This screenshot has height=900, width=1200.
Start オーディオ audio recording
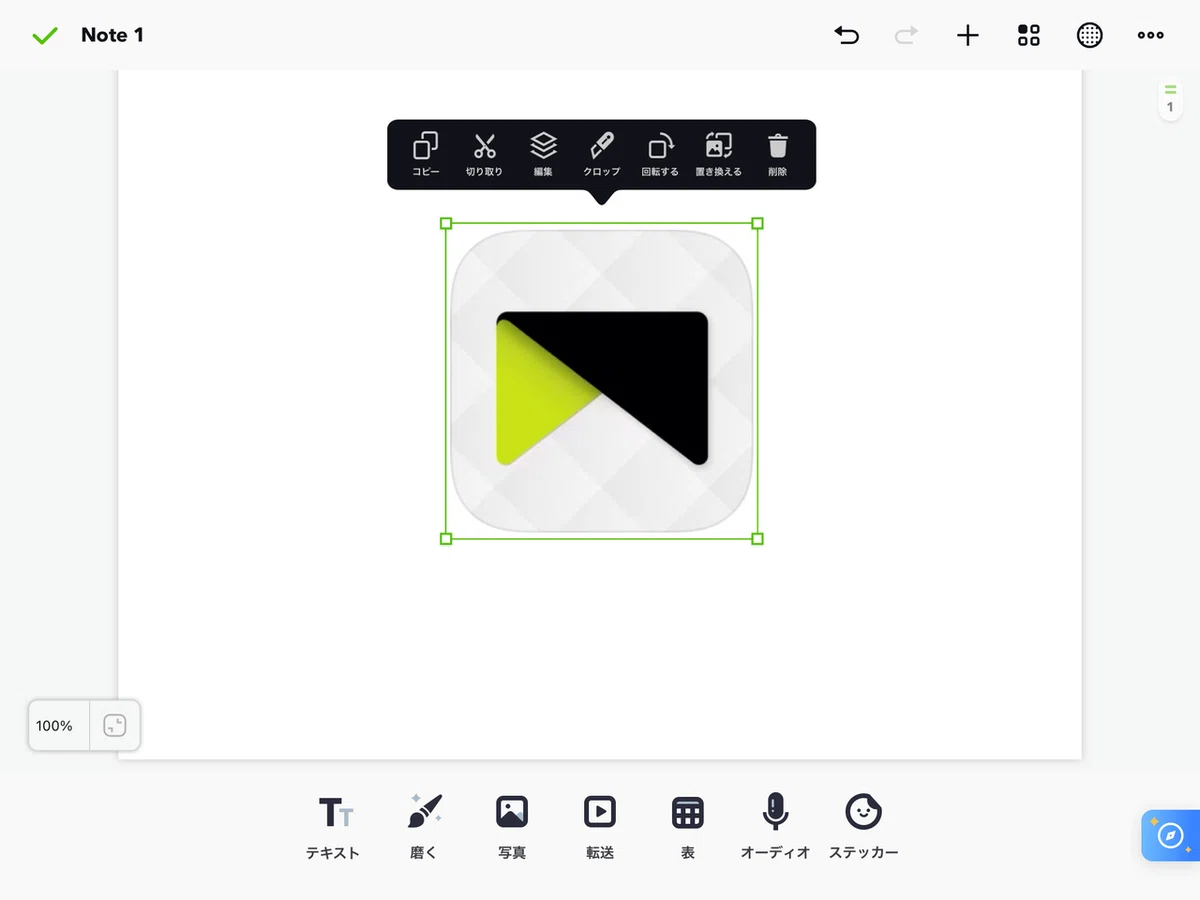tap(775, 827)
